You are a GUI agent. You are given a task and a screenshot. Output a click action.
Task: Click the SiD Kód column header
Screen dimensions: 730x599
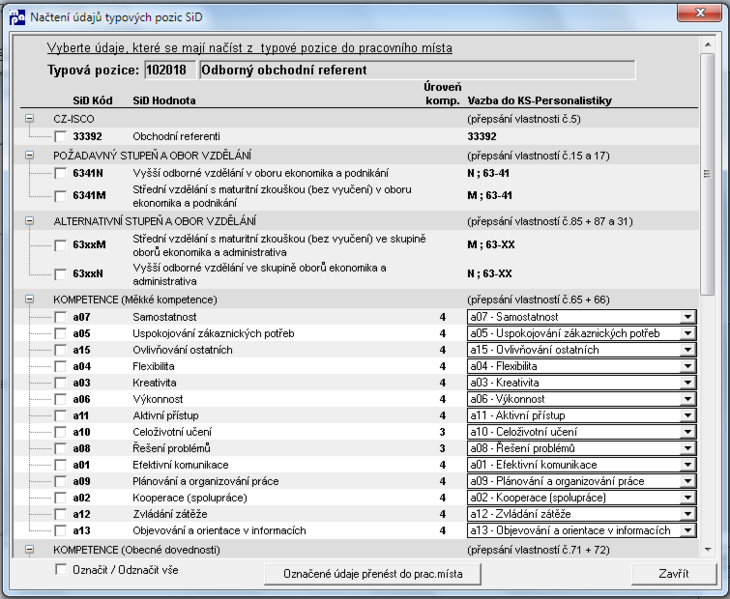coord(92,101)
